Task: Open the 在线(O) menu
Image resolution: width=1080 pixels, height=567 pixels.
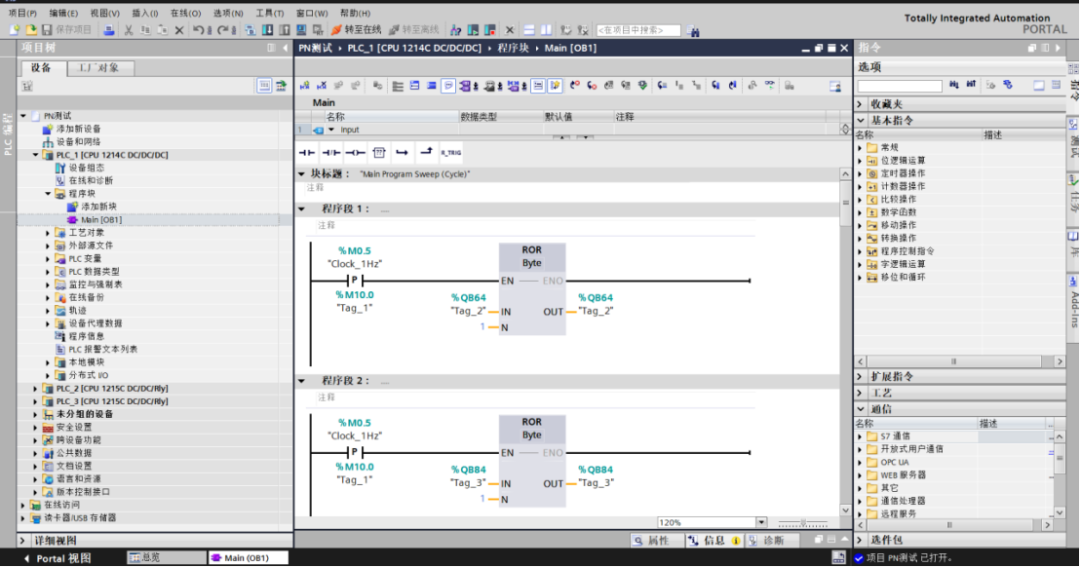Action: point(185,13)
